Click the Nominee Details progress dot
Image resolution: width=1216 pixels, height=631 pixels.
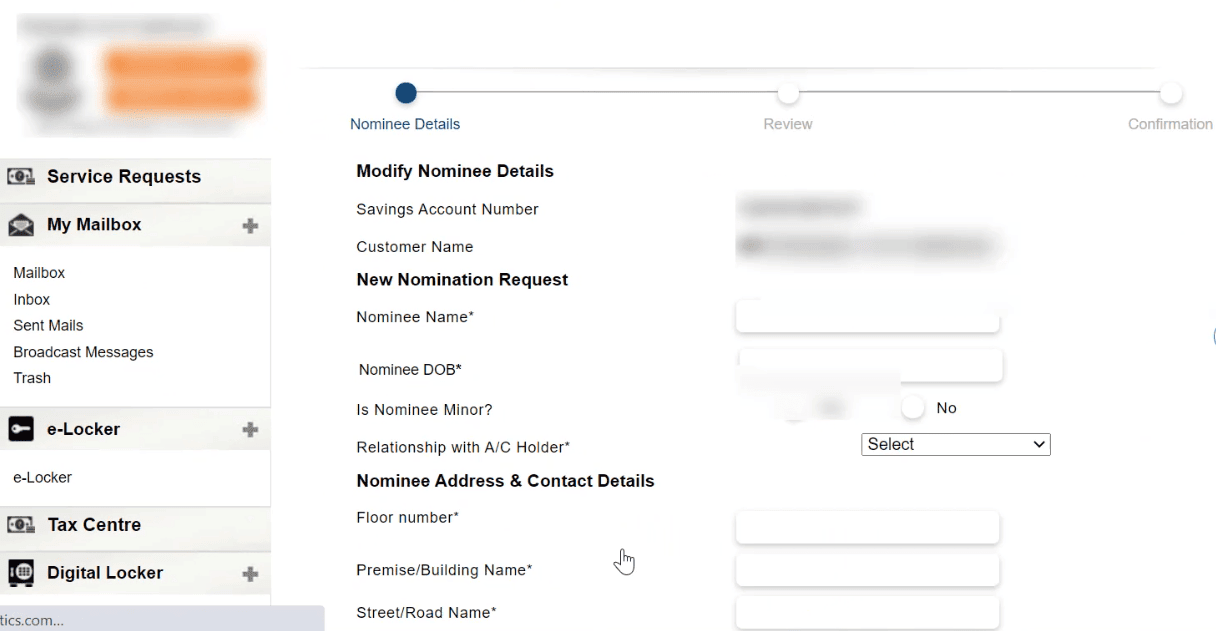pyautogui.click(x=405, y=92)
